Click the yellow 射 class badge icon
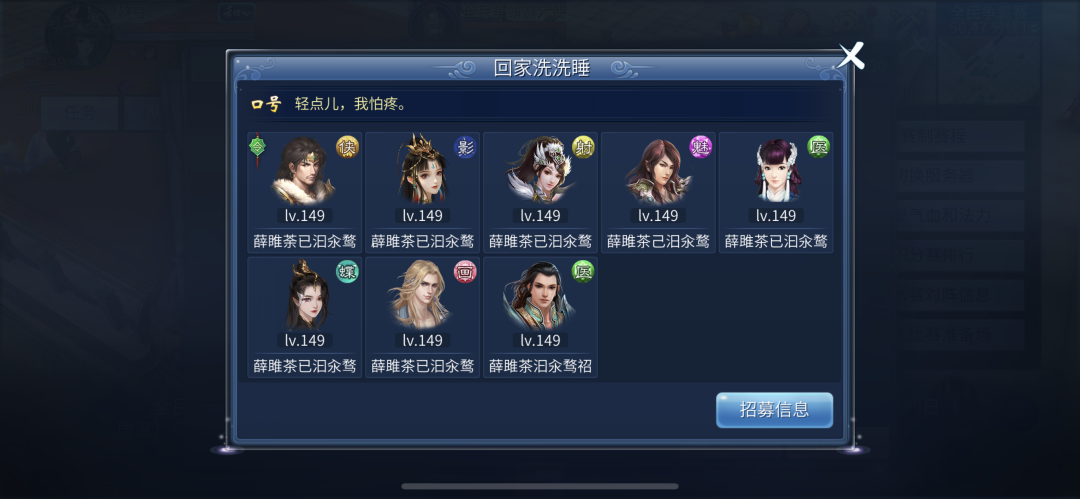The image size is (1080, 499). click(x=583, y=147)
